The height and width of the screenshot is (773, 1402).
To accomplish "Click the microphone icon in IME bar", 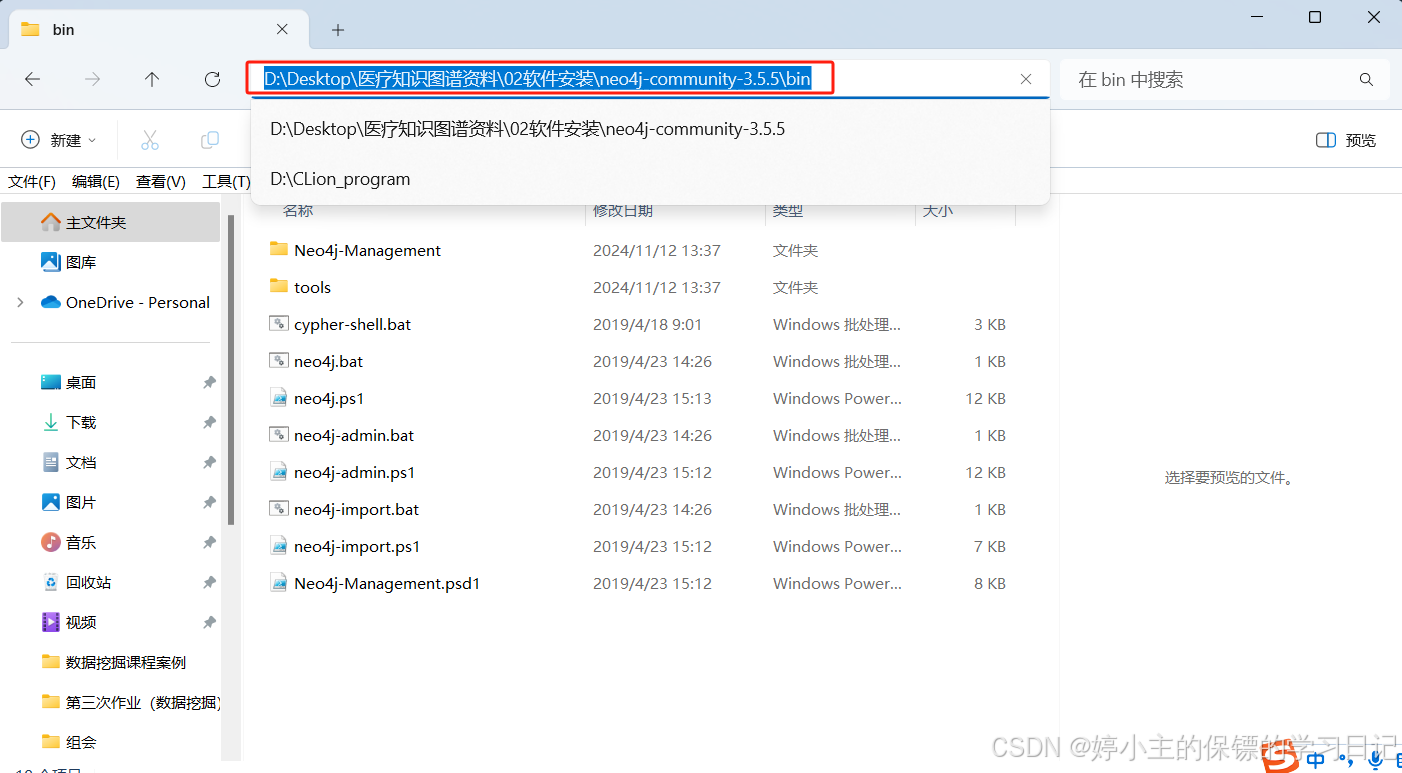I will pyautogui.click(x=1376, y=761).
